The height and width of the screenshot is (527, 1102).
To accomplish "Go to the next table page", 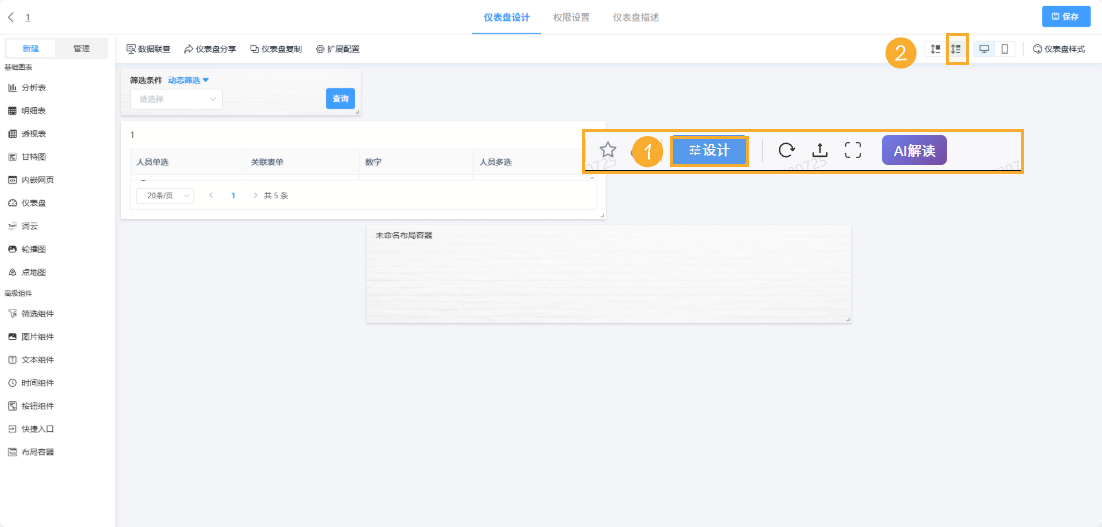I will click(x=255, y=196).
